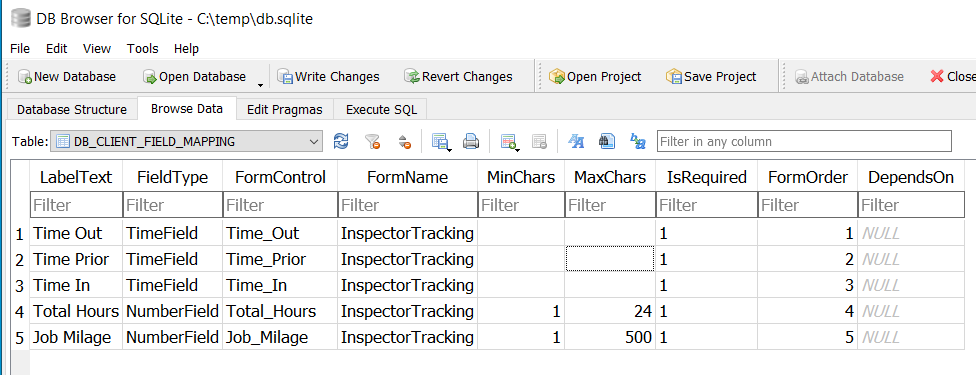The image size is (976, 375).
Task: Refresh the table data
Action: pyautogui.click(x=341, y=141)
